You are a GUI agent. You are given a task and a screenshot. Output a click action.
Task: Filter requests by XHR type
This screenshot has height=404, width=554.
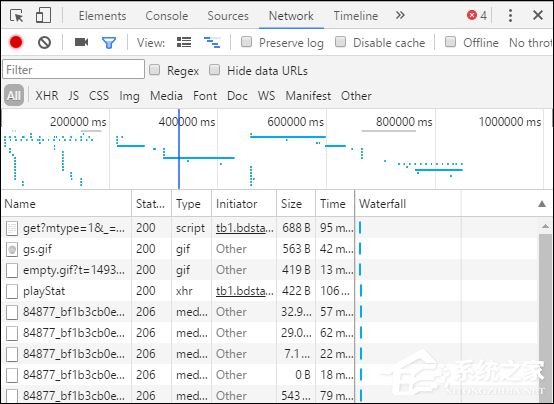tap(47, 96)
